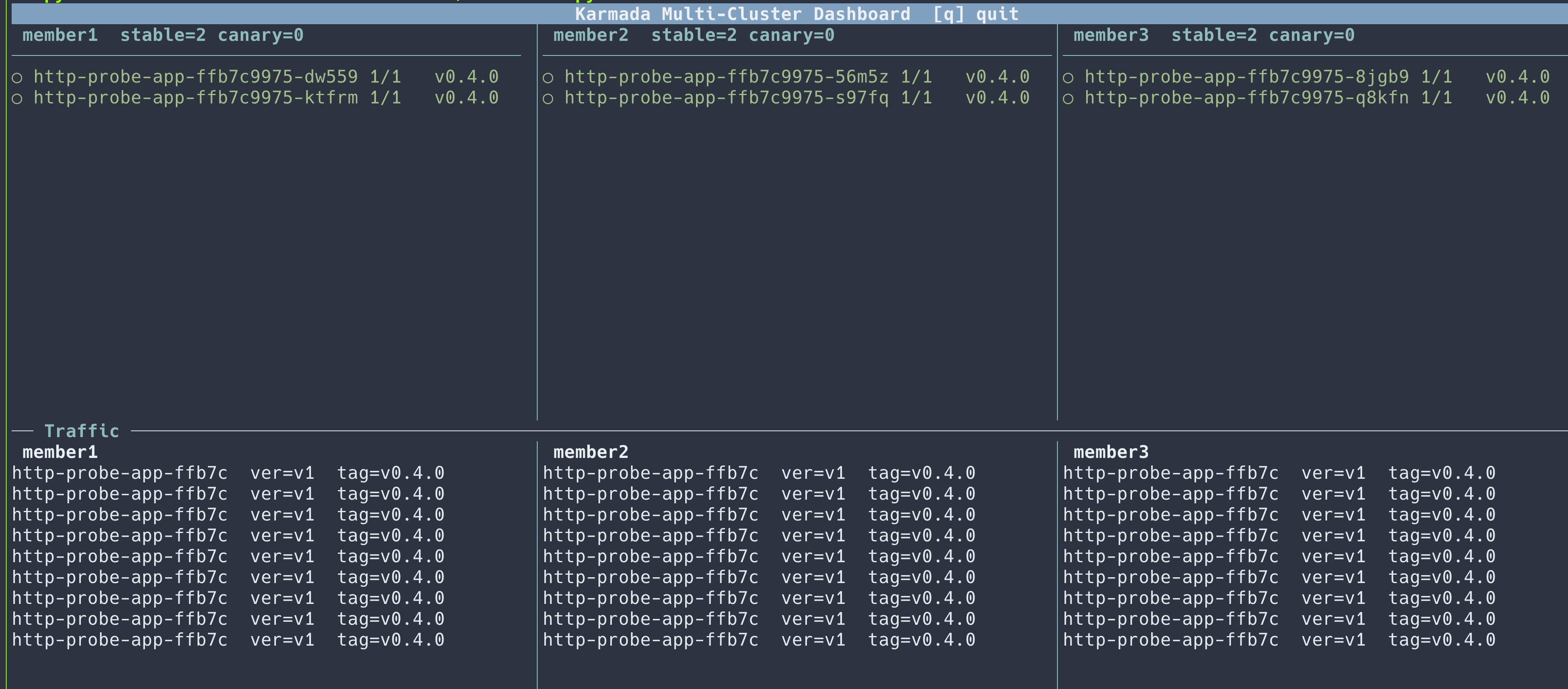The height and width of the screenshot is (689, 1568).
Task: Select pod http-probe-app-ffb7c9975-8jgb9
Action: [x=1247, y=77]
